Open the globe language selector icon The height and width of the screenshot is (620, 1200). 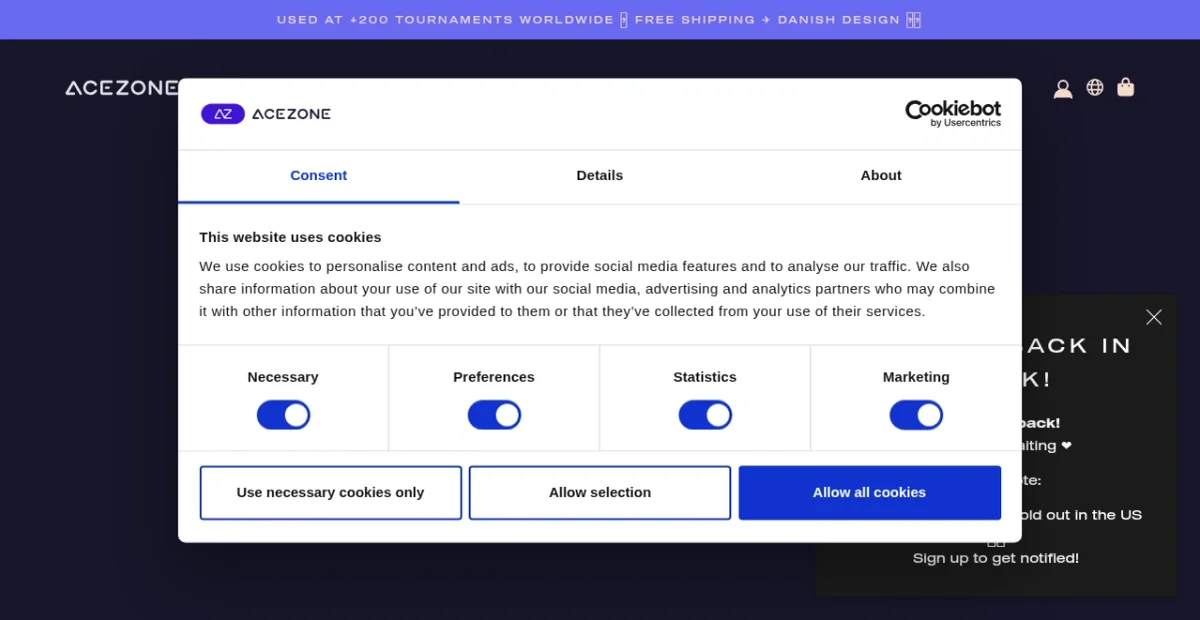pos(1095,87)
